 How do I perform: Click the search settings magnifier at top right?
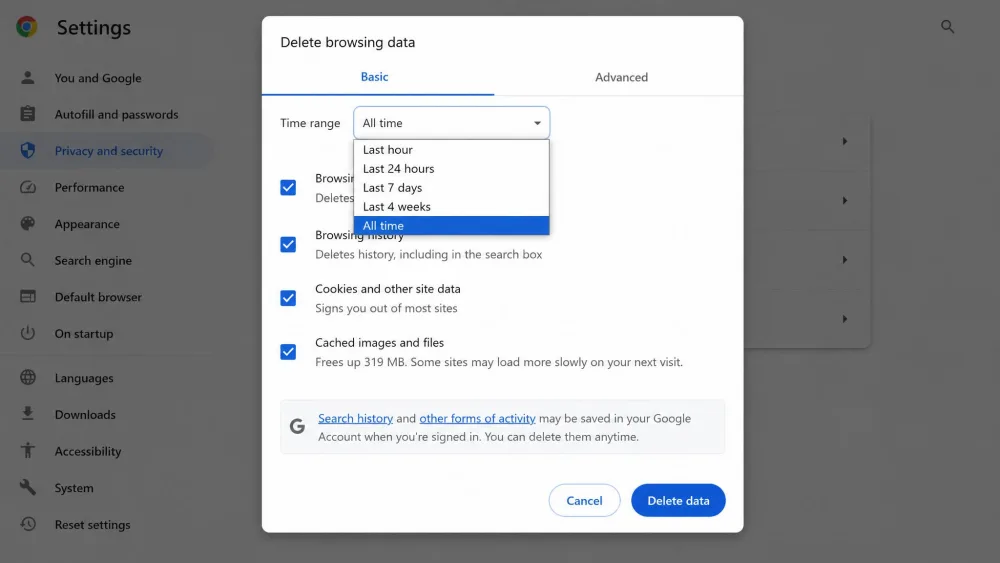pos(948,27)
